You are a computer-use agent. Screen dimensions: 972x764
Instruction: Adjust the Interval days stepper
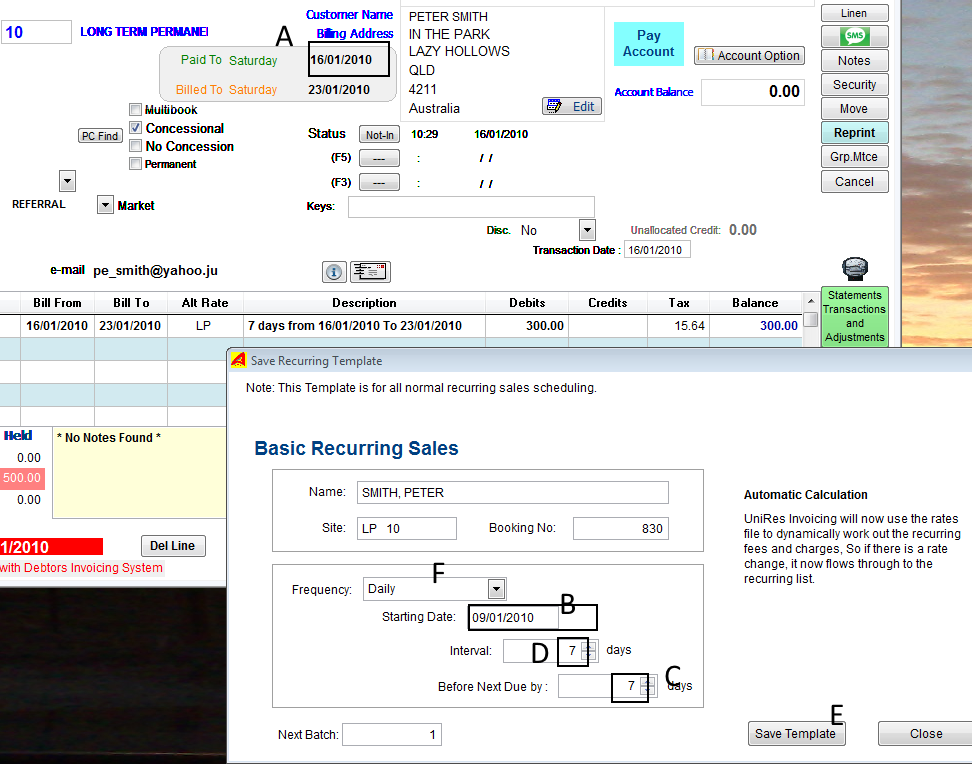click(590, 651)
